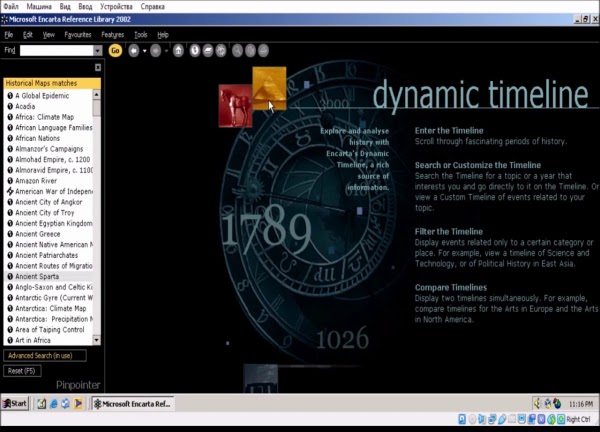This screenshot has width=600, height=432.
Task: Click the Show Desktop quick launch icon
Action: 41,403
